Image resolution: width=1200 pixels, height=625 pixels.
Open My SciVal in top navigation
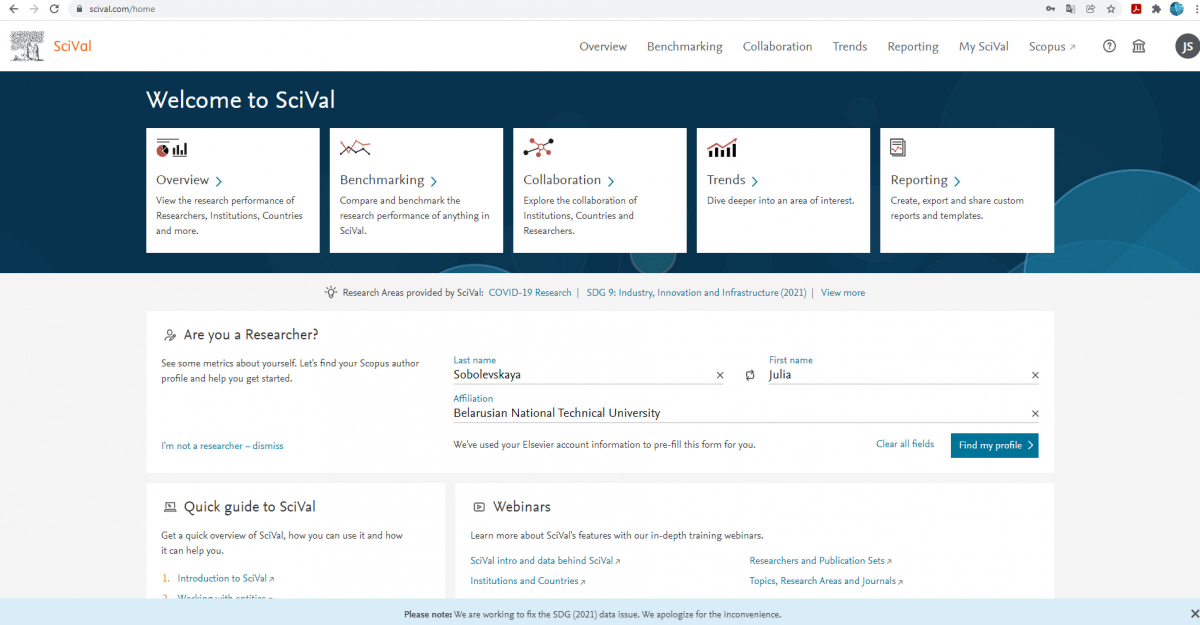point(984,46)
